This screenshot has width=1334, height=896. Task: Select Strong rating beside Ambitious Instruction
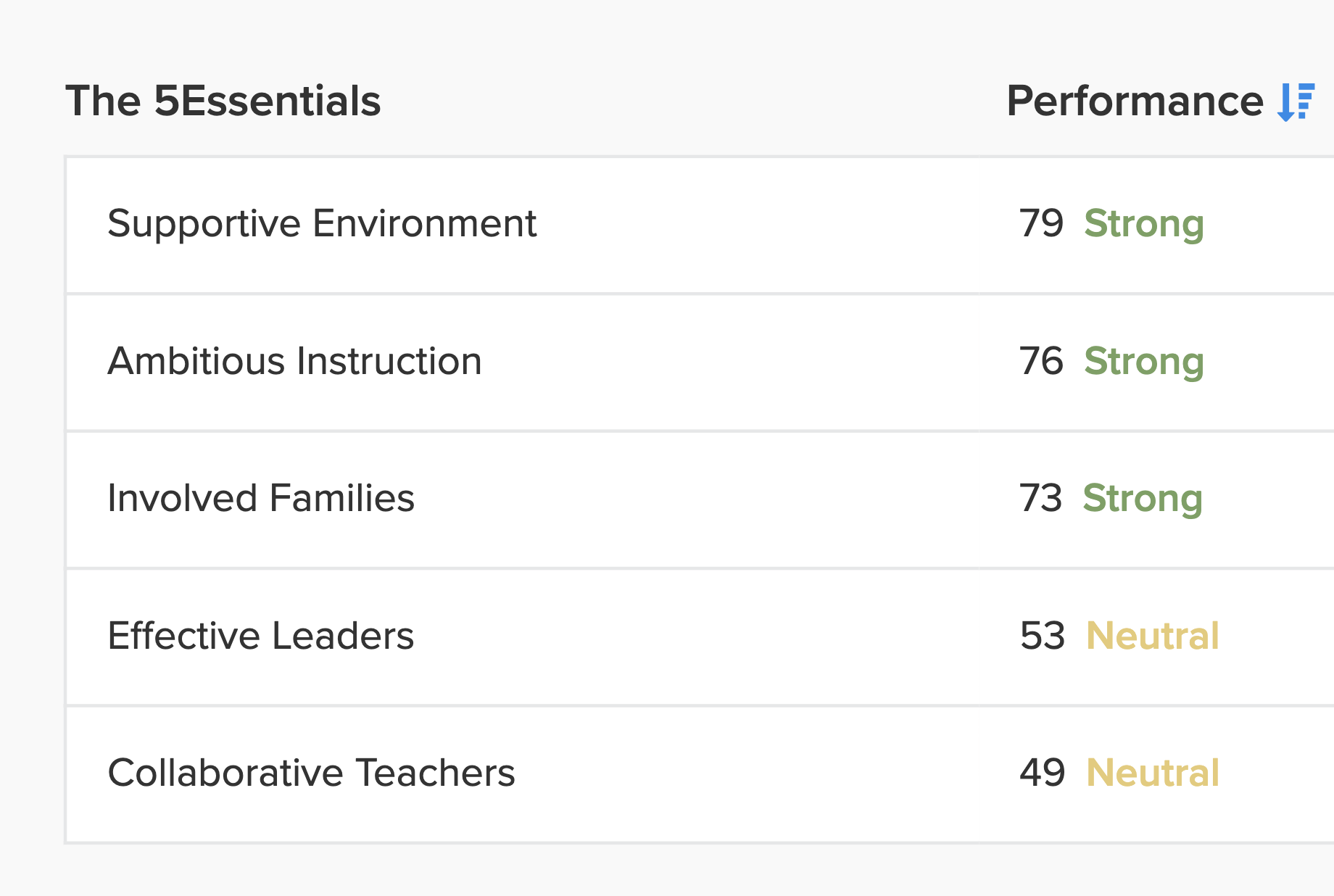coord(1144,362)
